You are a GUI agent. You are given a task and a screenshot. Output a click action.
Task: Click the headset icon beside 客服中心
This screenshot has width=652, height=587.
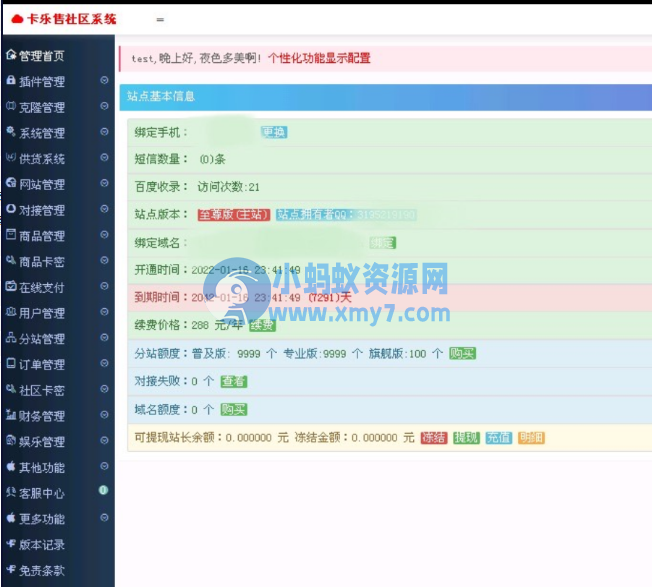pos(11,492)
